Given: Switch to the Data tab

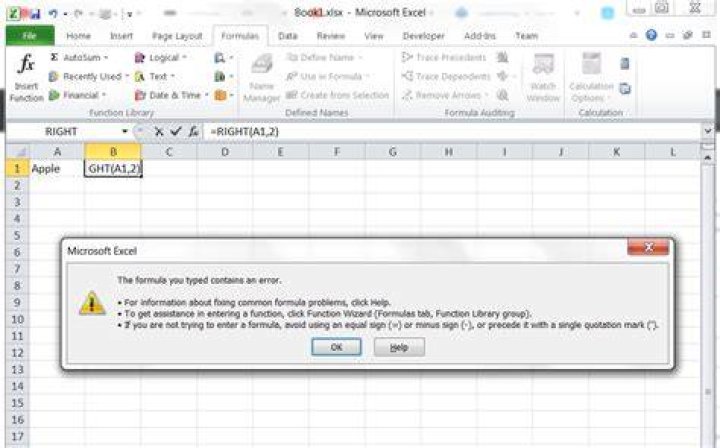Looking at the screenshot, I should click(x=288, y=36).
